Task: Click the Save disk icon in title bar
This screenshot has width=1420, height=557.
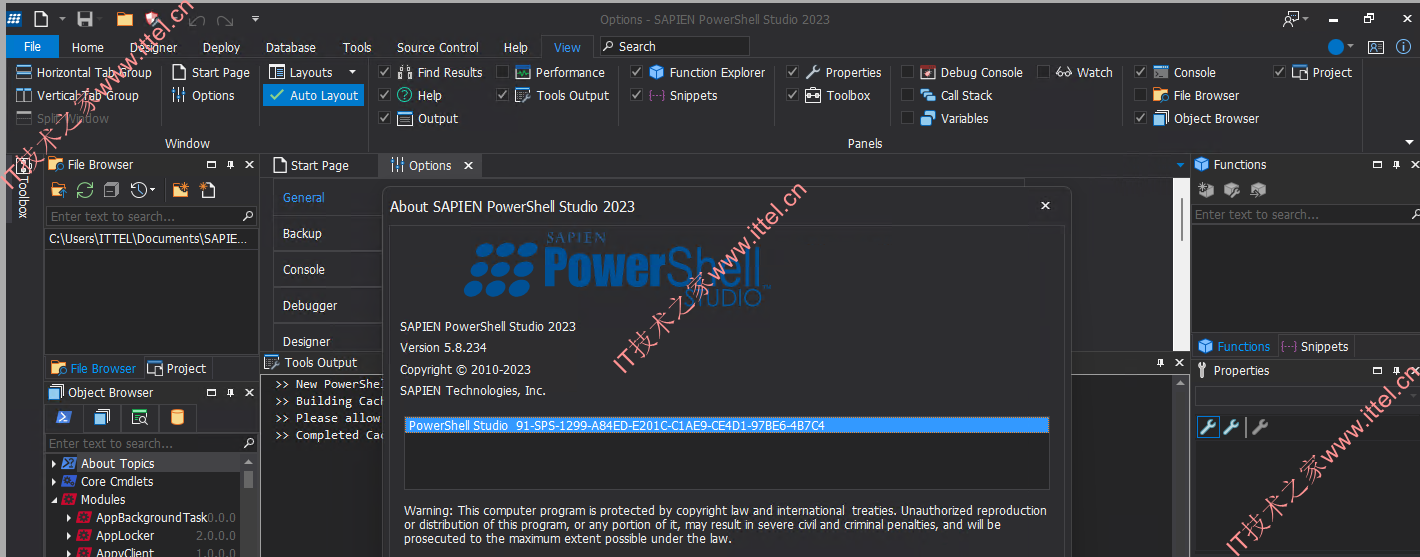Action: coord(85,19)
